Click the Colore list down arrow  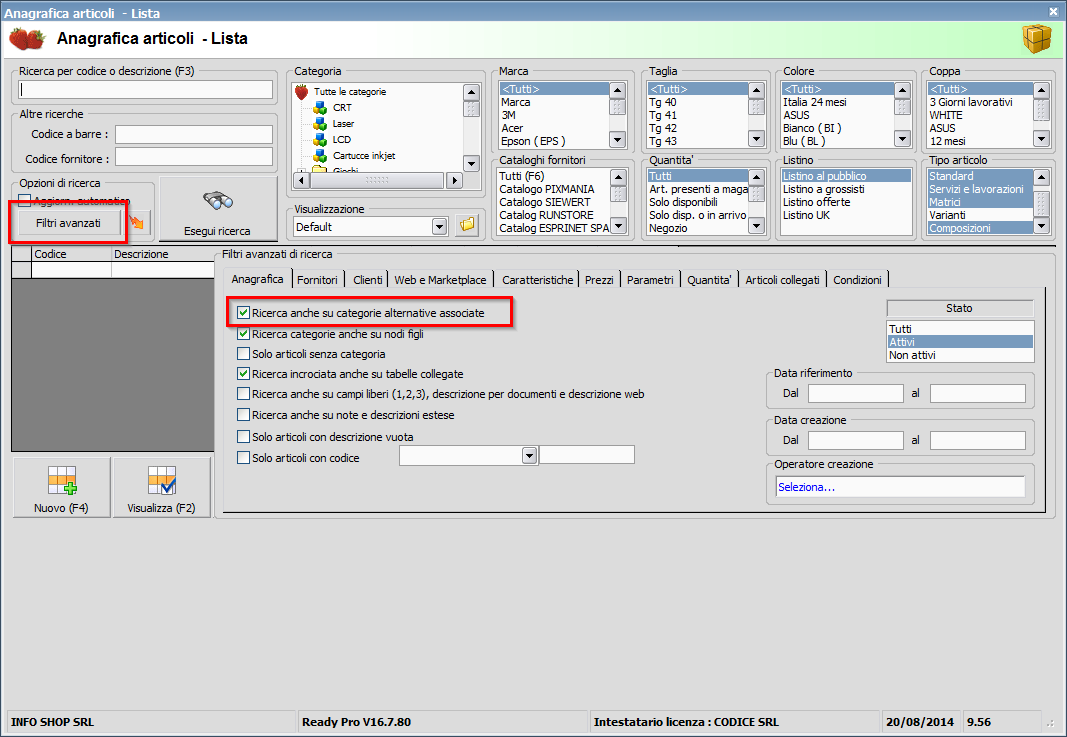coord(902,138)
